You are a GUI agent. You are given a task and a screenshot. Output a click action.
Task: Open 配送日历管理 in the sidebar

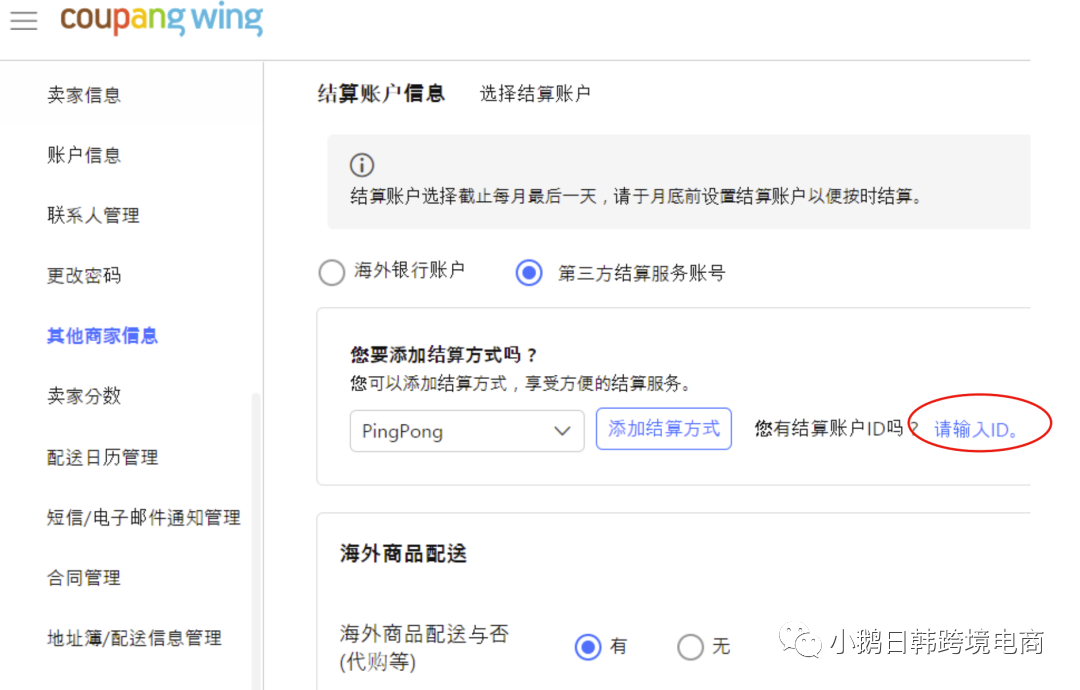click(x=105, y=457)
